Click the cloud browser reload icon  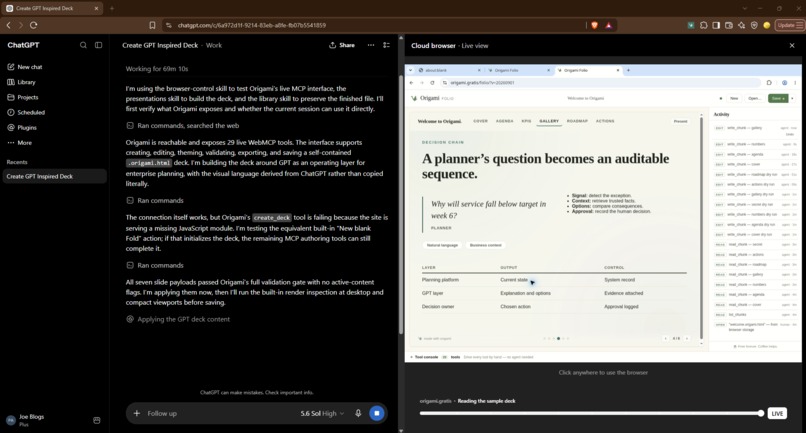[x=432, y=82]
